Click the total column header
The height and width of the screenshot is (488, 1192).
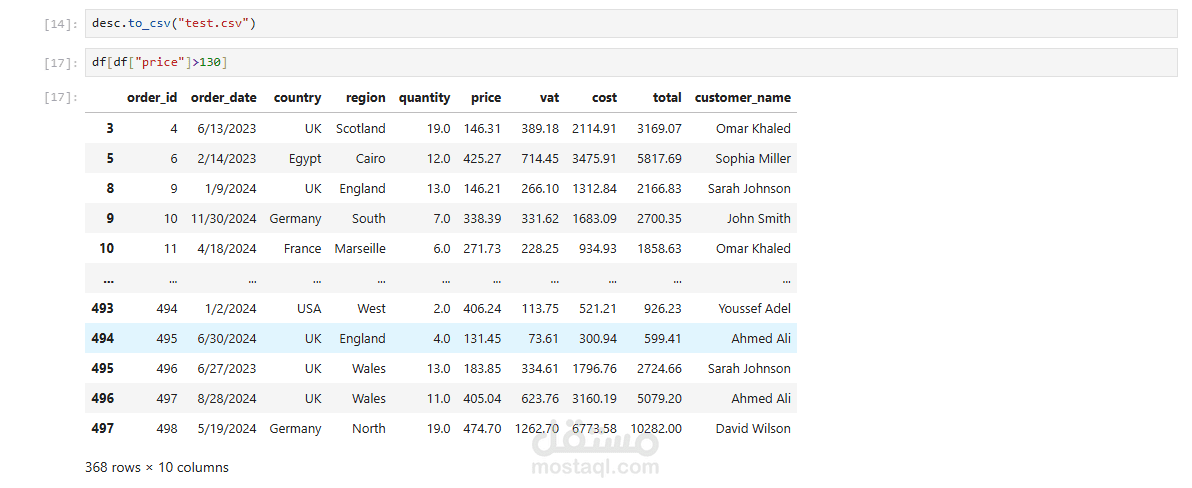point(667,97)
